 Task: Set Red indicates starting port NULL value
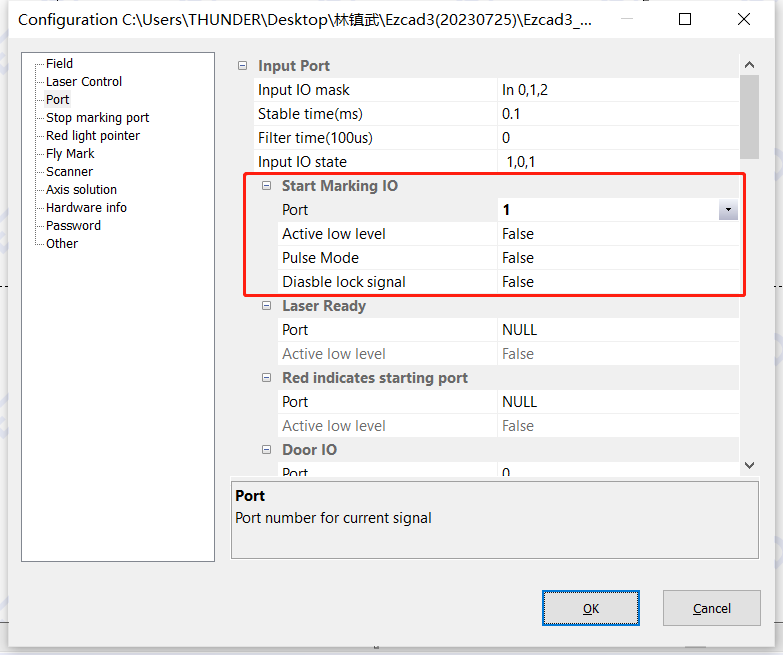[618, 401]
